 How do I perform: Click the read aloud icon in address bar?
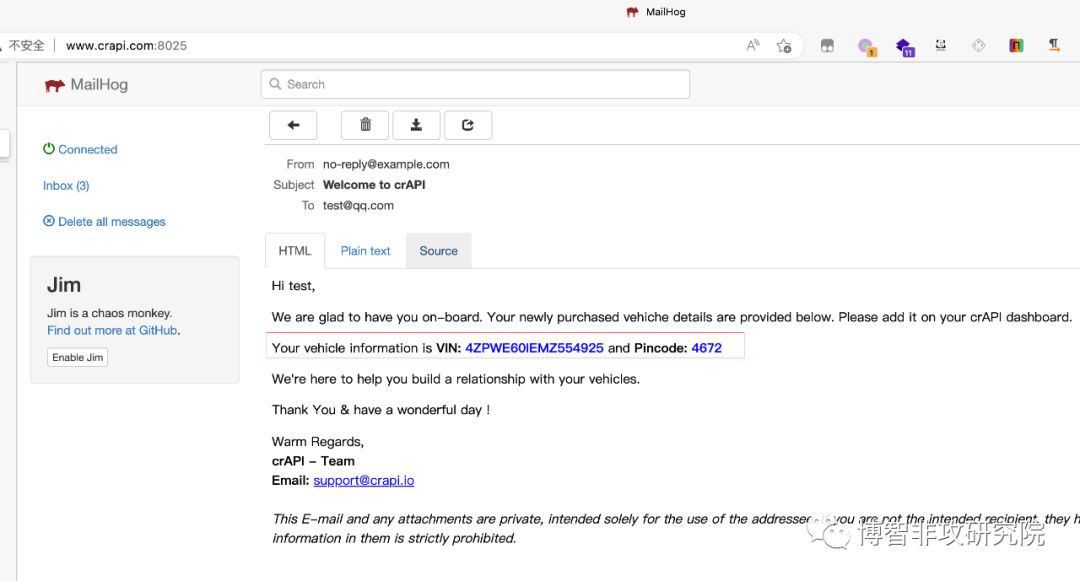tap(753, 45)
